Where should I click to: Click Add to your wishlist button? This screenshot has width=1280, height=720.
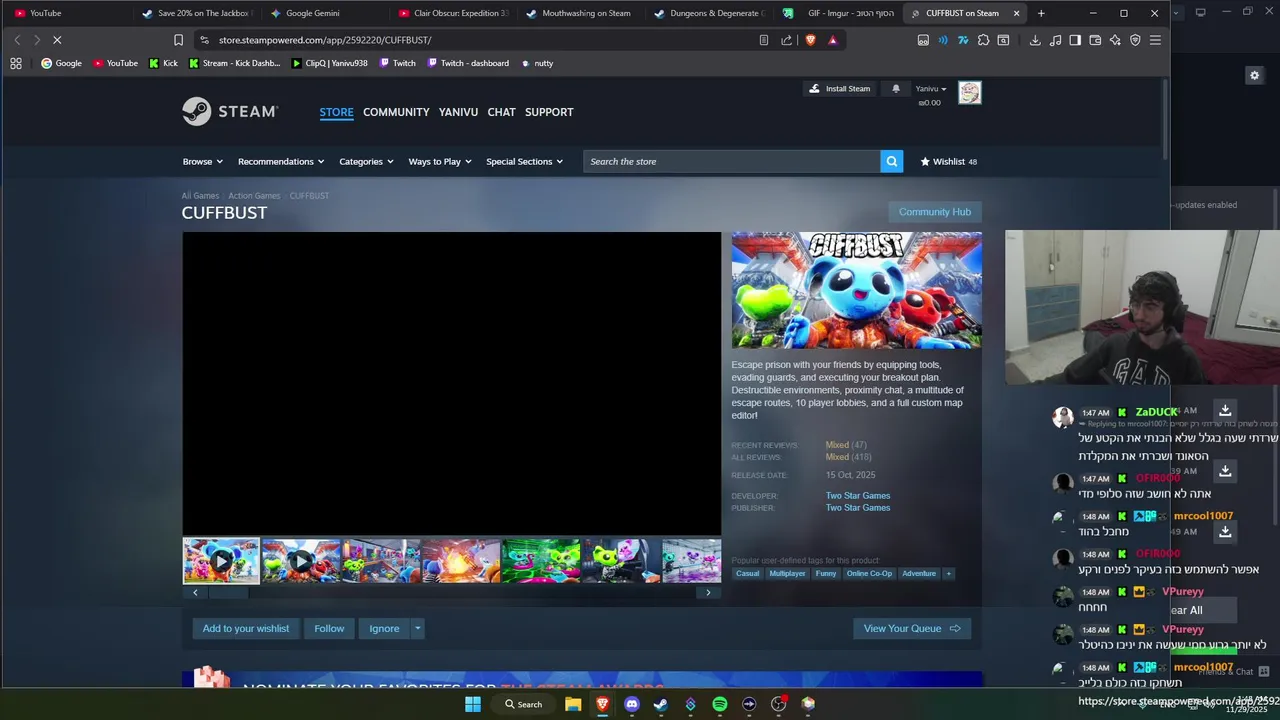tap(245, 628)
